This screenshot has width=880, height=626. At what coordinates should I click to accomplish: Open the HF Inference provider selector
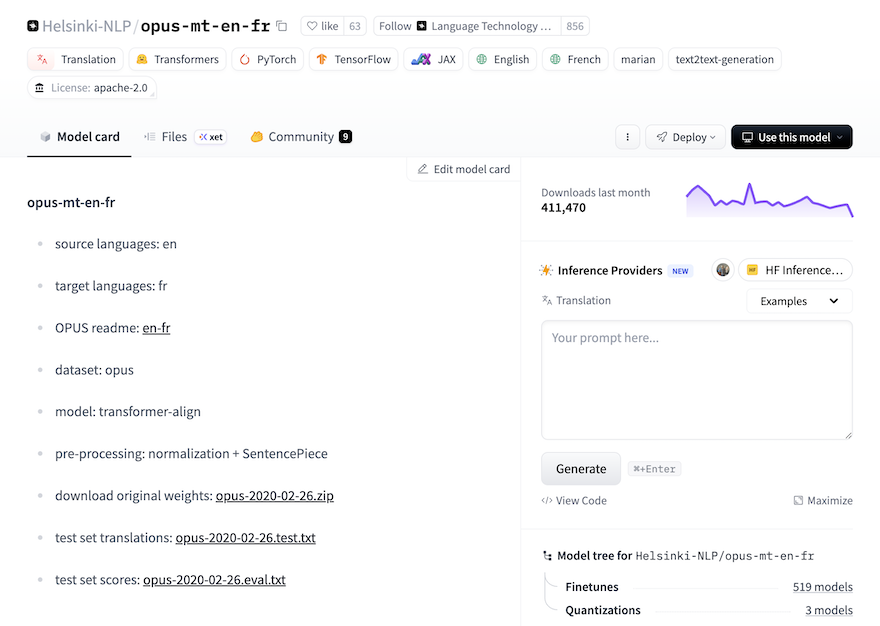(x=795, y=269)
